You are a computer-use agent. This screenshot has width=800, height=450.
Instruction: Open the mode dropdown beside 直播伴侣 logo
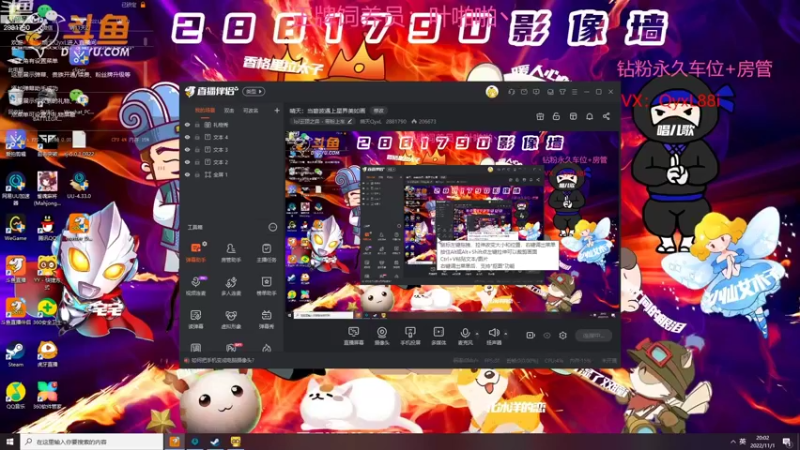tap(254, 91)
